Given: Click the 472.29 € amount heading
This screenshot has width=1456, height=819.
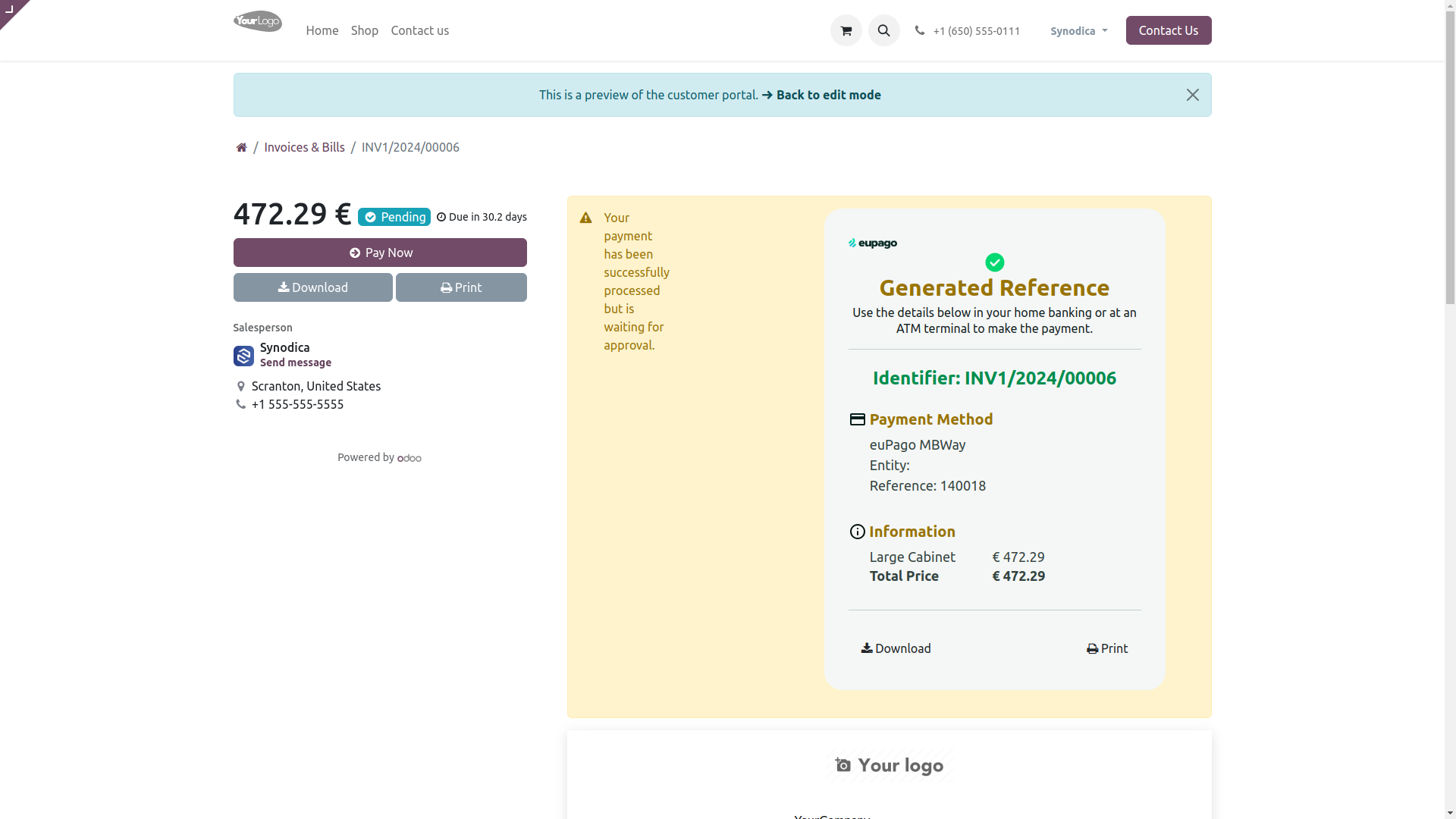Looking at the screenshot, I should pos(292,214).
